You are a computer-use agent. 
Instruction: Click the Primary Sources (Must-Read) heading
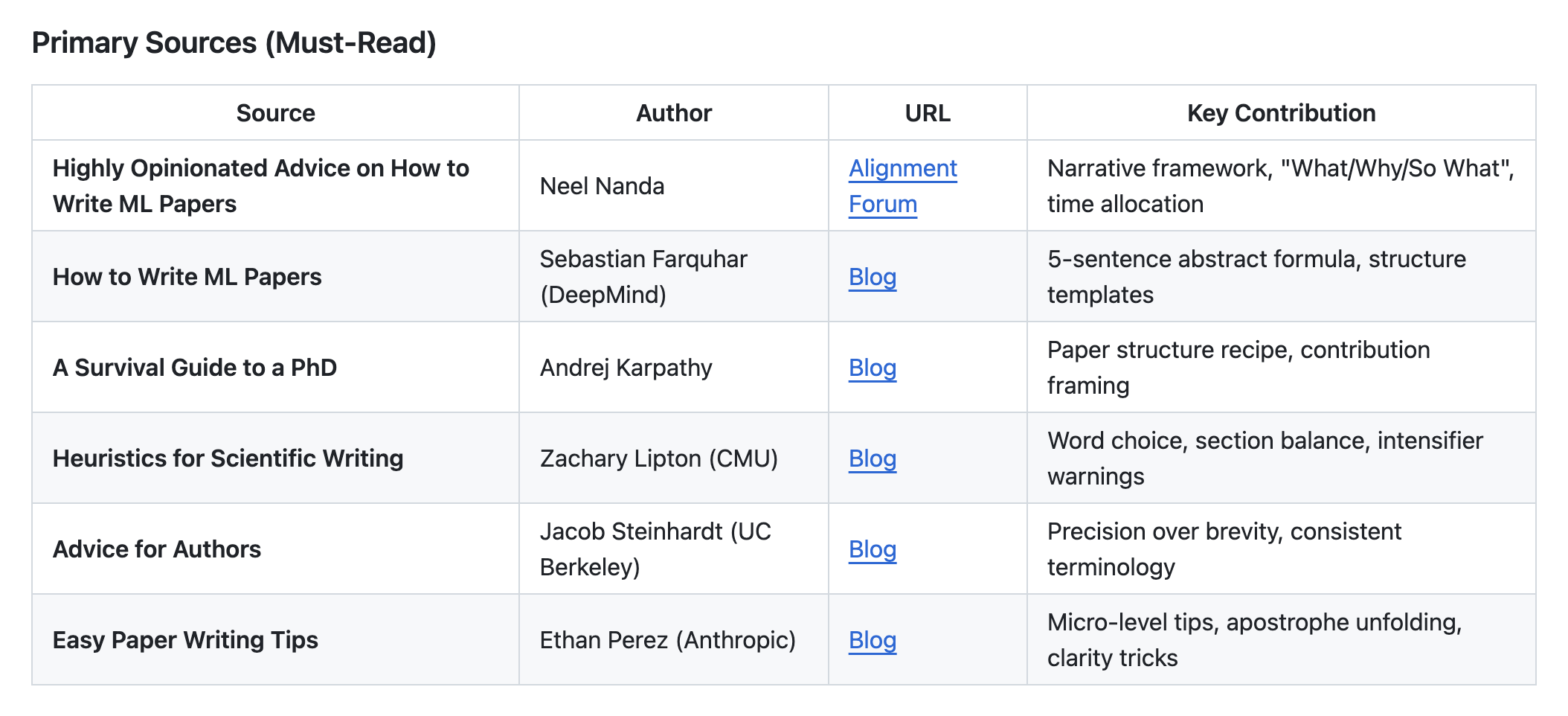point(234,42)
